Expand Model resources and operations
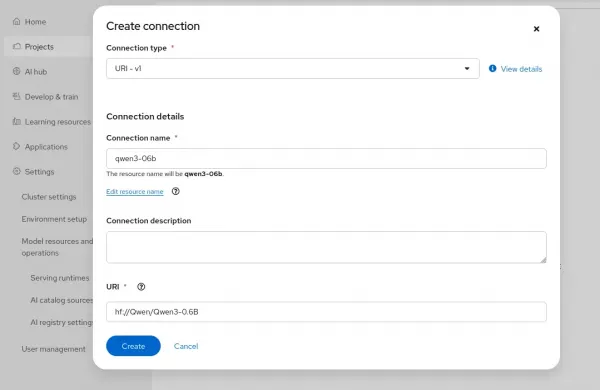 click(57, 247)
